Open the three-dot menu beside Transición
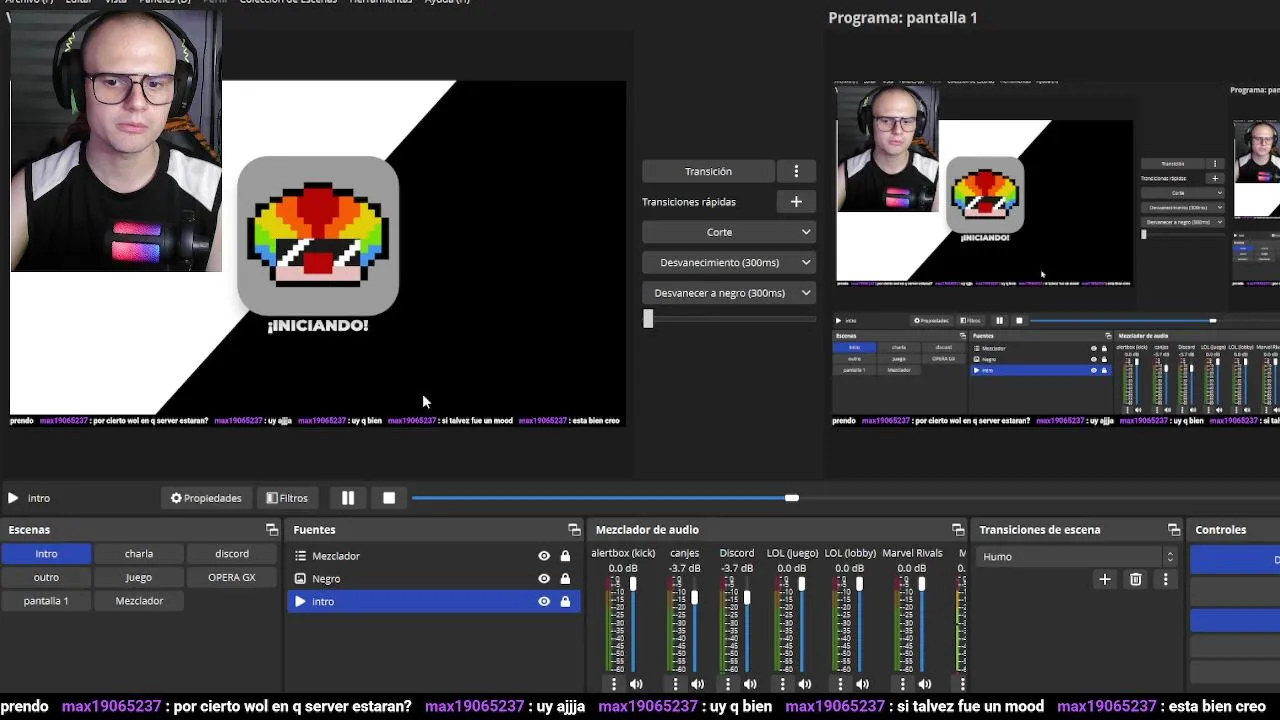1280x720 pixels. click(x=796, y=171)
